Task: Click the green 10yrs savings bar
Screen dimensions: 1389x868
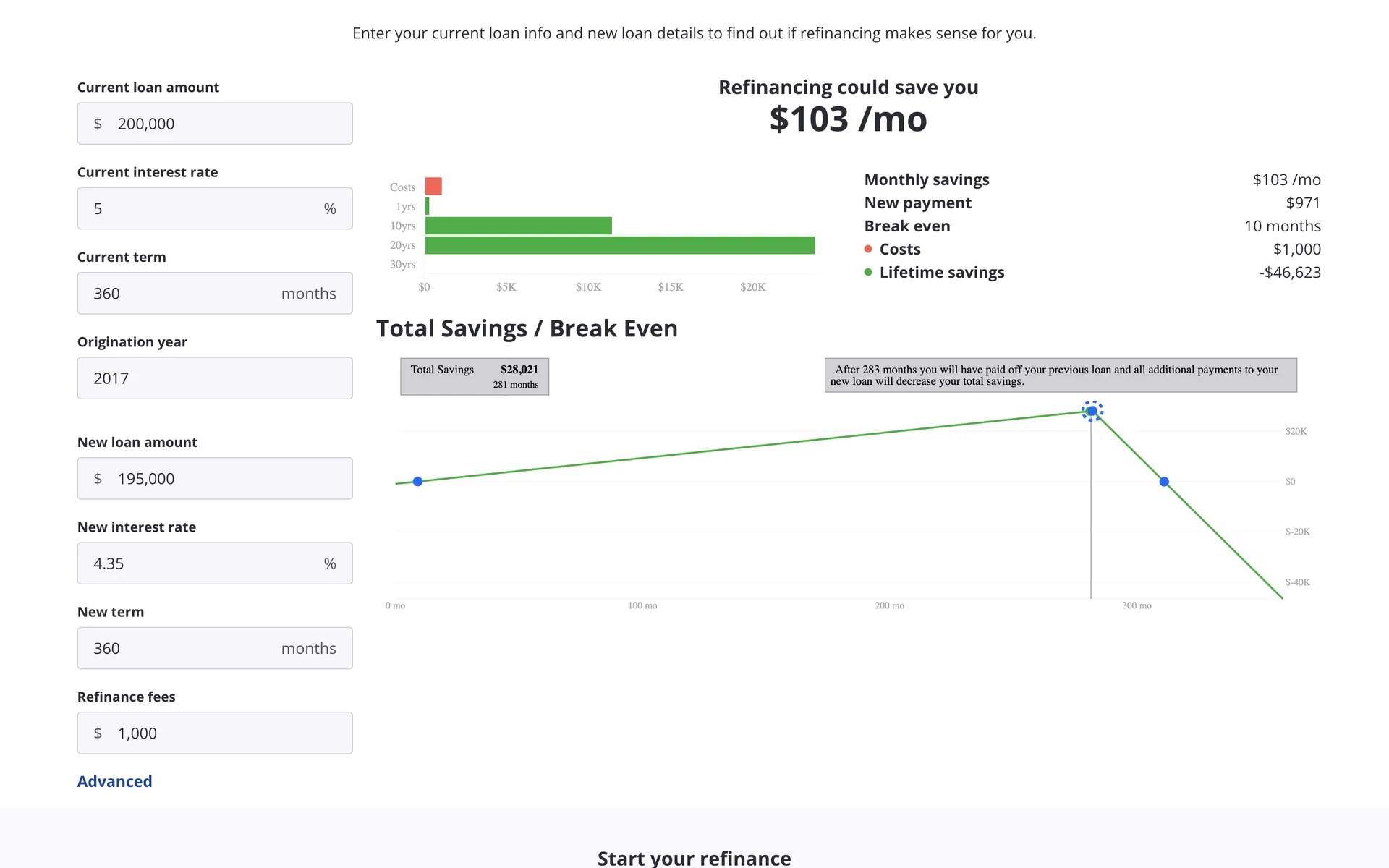Action: coord(518,226)
